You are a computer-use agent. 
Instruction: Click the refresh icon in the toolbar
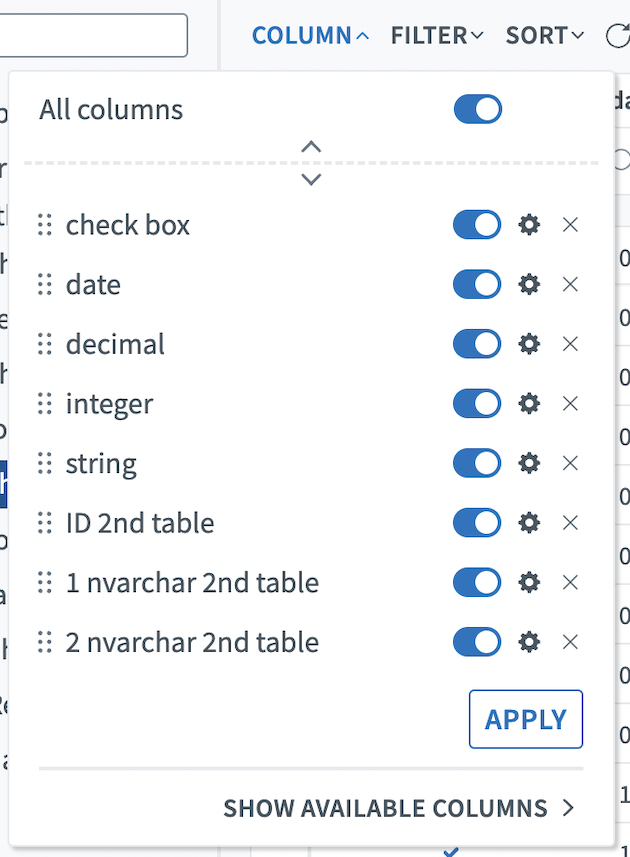point(616,36)
